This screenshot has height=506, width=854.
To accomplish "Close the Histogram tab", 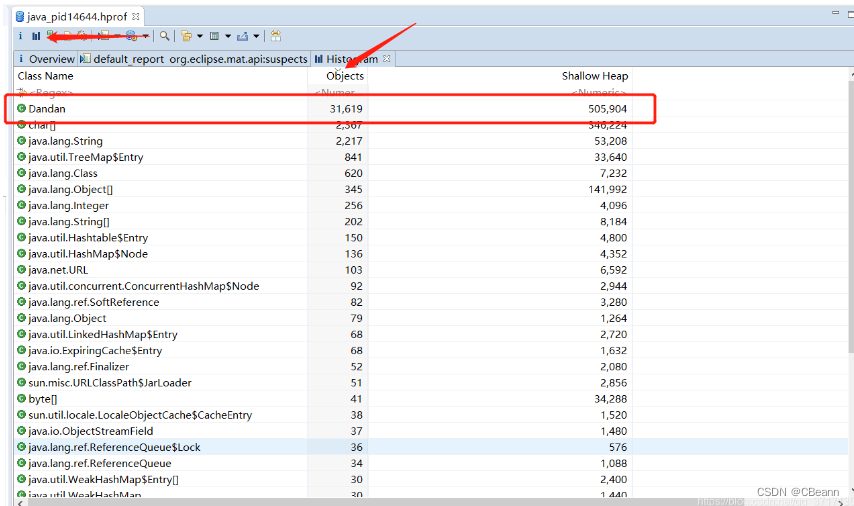I will click(x=387, y=58).
